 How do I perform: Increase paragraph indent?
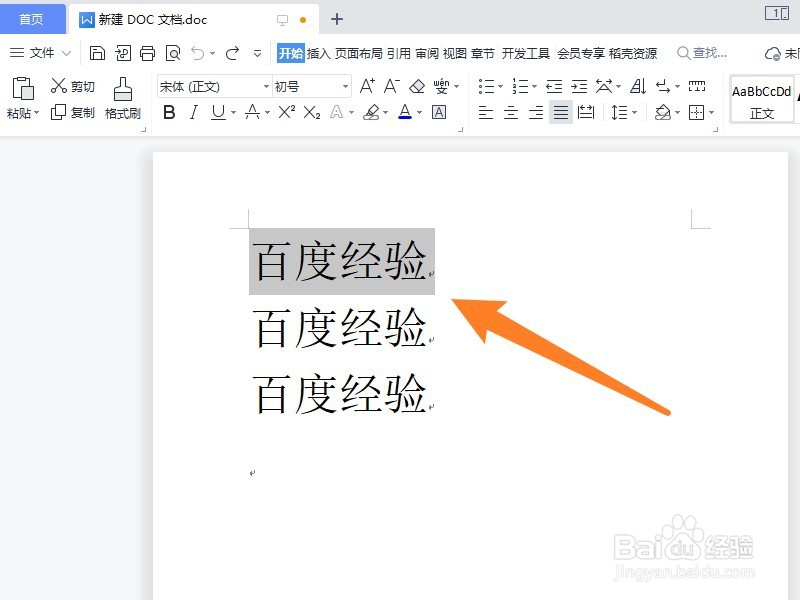[x=579, y=86]
